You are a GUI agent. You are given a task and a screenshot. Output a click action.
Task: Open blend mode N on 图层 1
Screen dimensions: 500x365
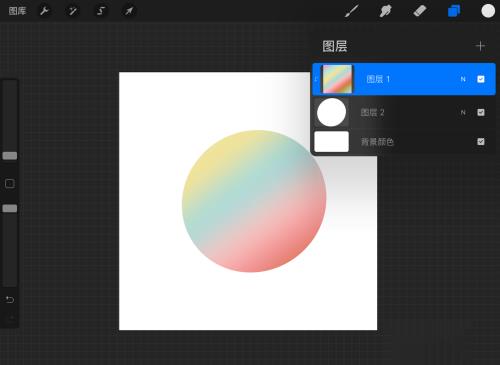click(463, 79)
